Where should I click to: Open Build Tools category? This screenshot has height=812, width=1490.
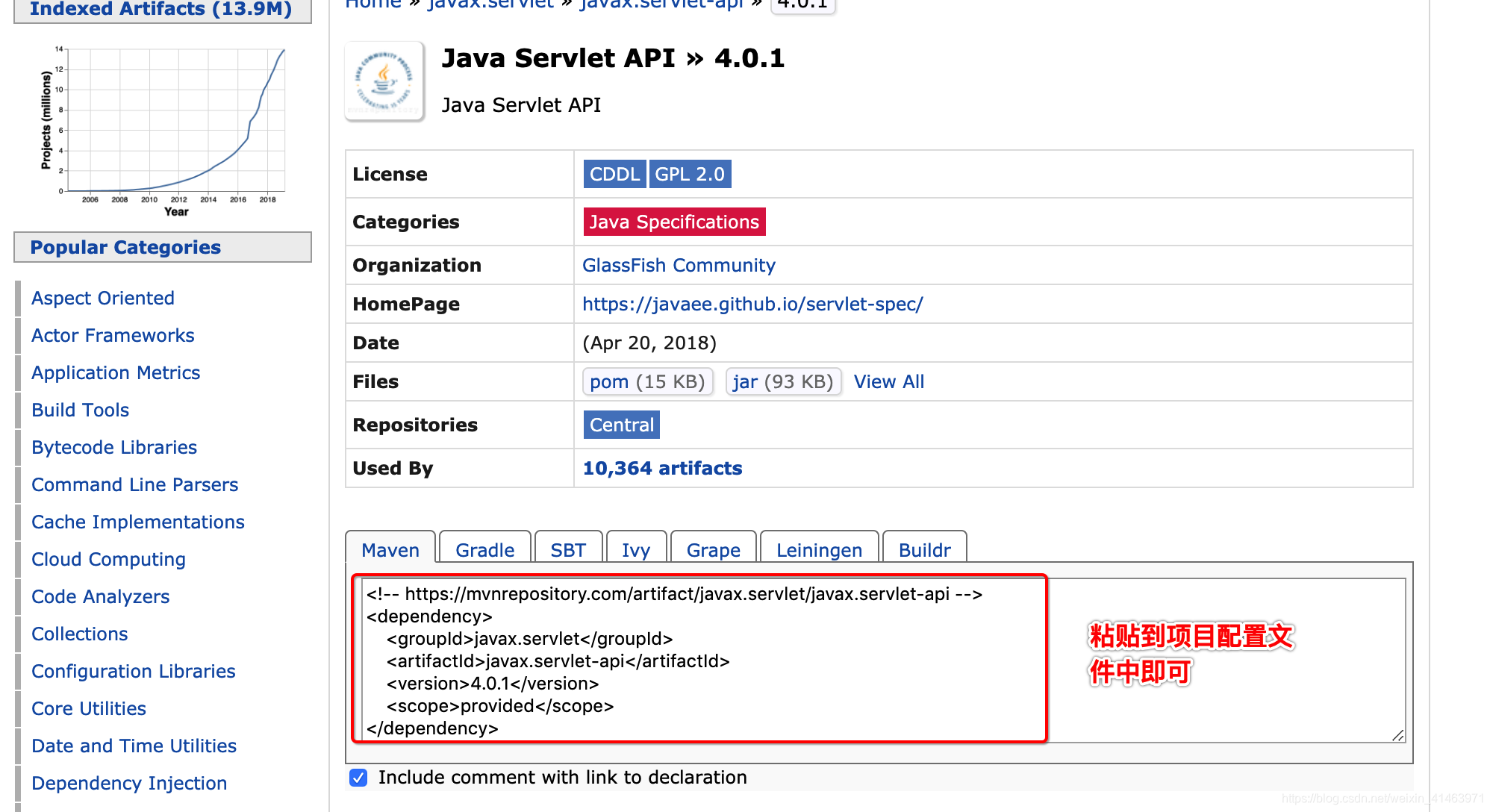tap(80, 410)
